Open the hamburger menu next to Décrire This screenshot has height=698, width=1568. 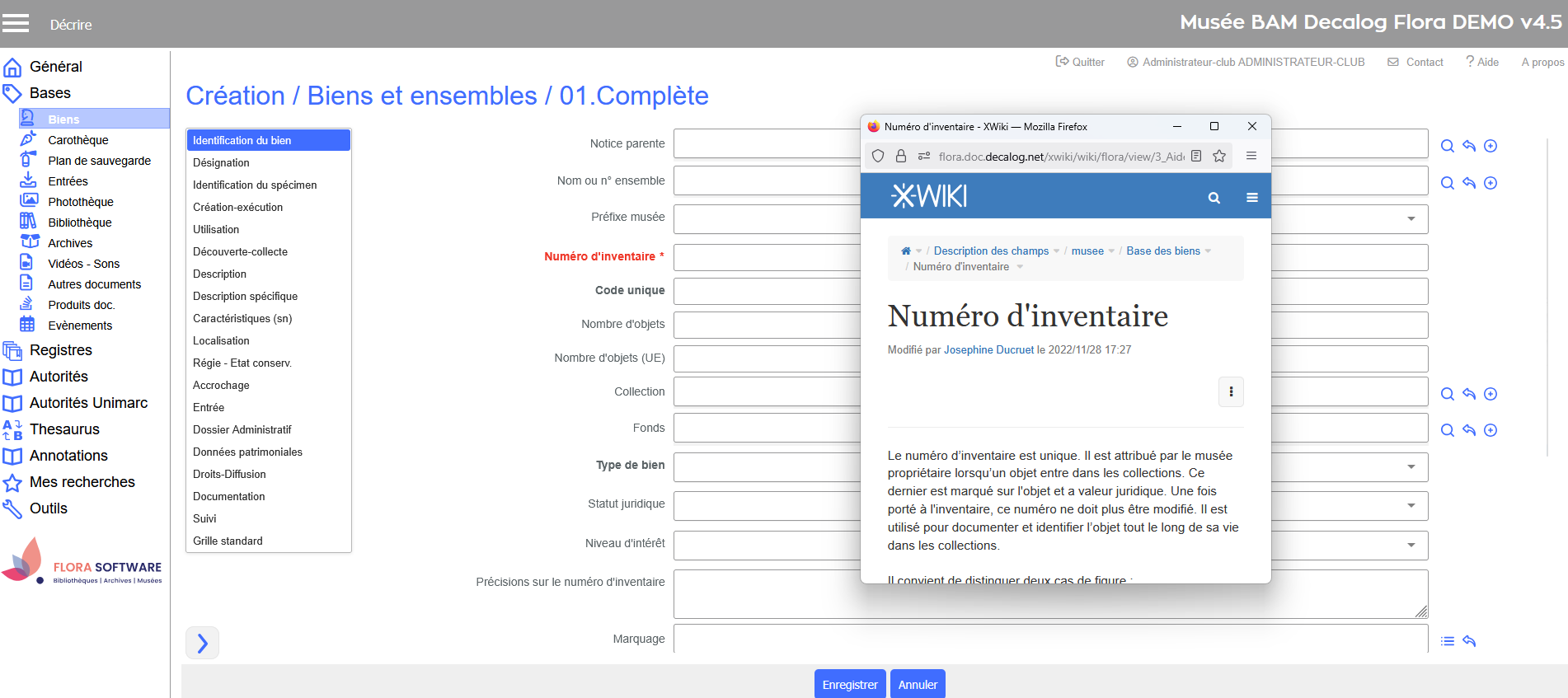(x=15, y=23)
